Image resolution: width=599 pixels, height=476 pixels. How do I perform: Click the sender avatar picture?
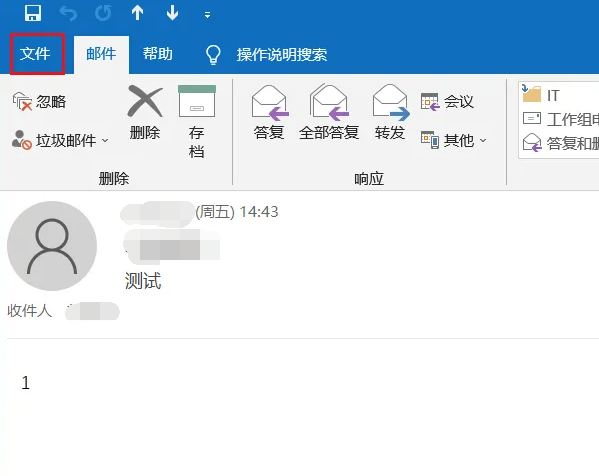pos(52,246)
